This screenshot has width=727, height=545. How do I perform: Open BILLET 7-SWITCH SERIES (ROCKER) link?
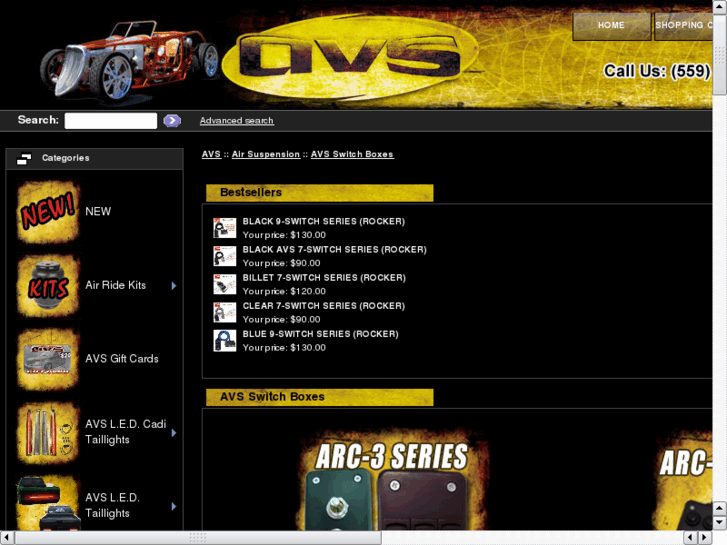[324, 277]
